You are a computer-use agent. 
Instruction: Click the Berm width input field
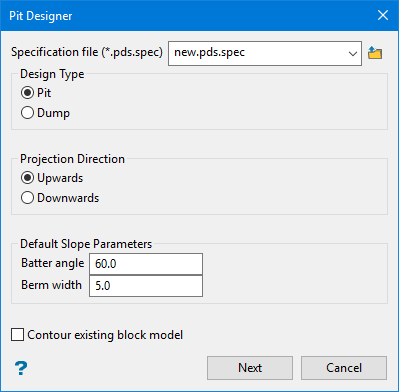[x=146, y=286]
